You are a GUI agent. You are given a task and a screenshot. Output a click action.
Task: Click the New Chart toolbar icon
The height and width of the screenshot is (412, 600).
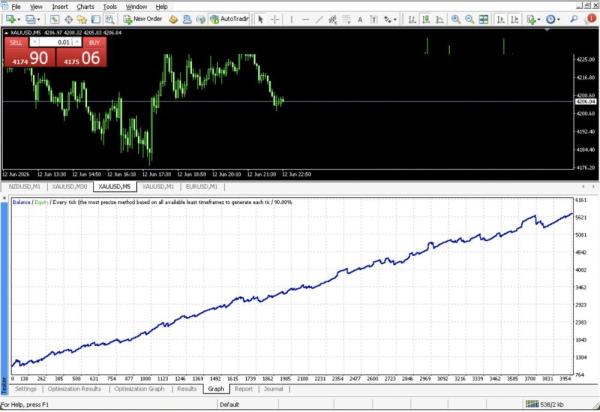point(10,19)
